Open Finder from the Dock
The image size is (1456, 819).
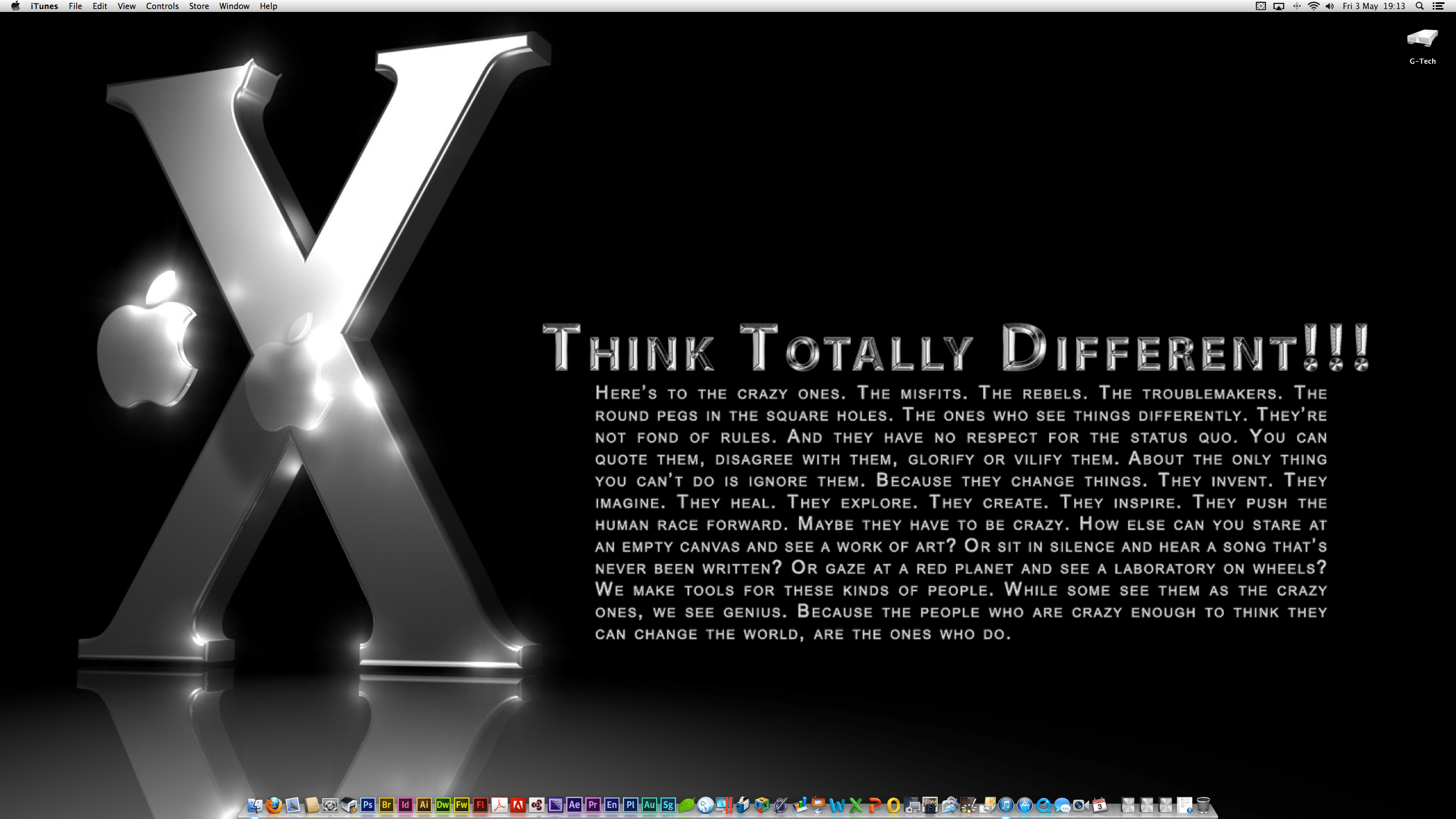coord(255,805)
